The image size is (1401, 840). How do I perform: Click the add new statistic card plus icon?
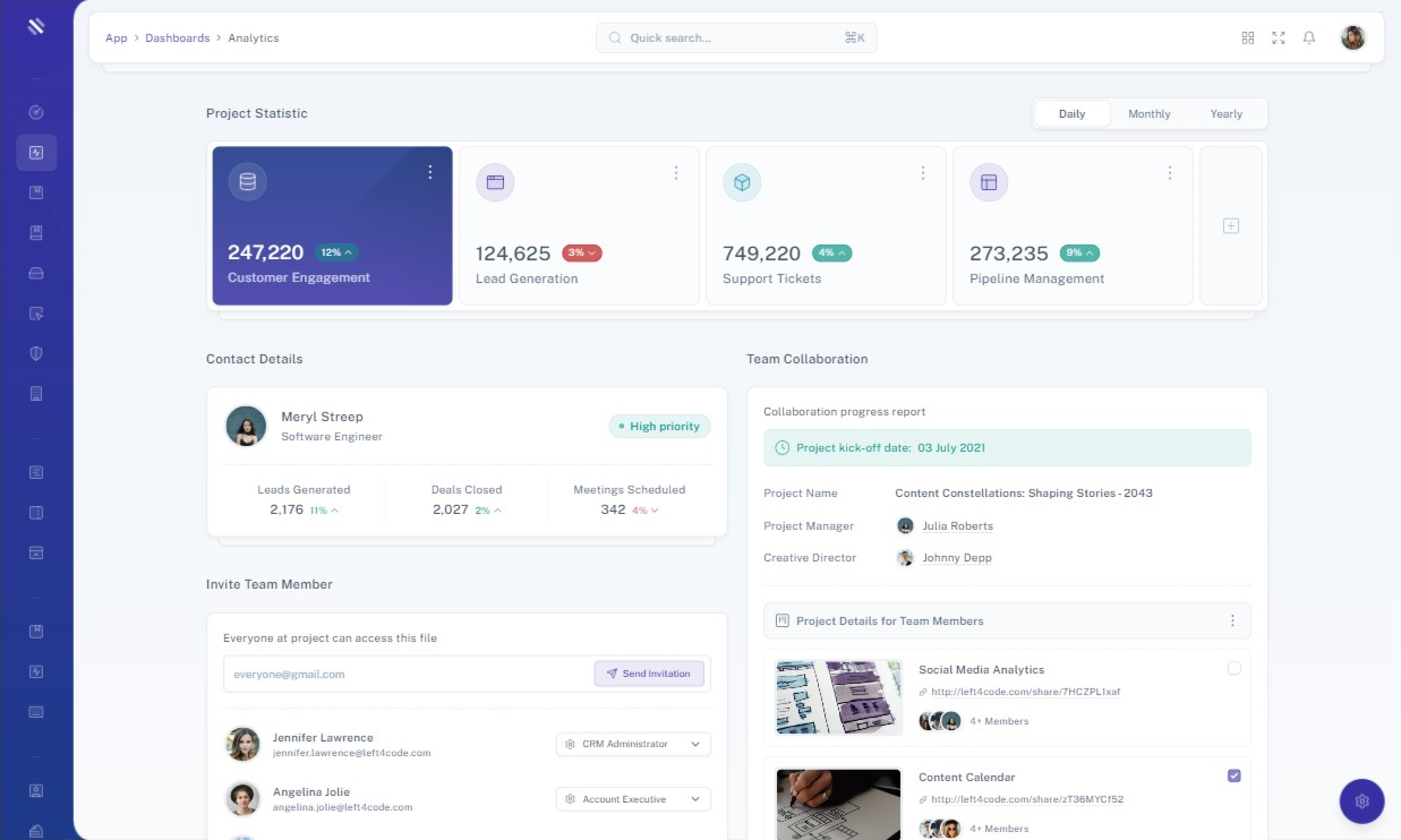click(x=1231, y=226)
